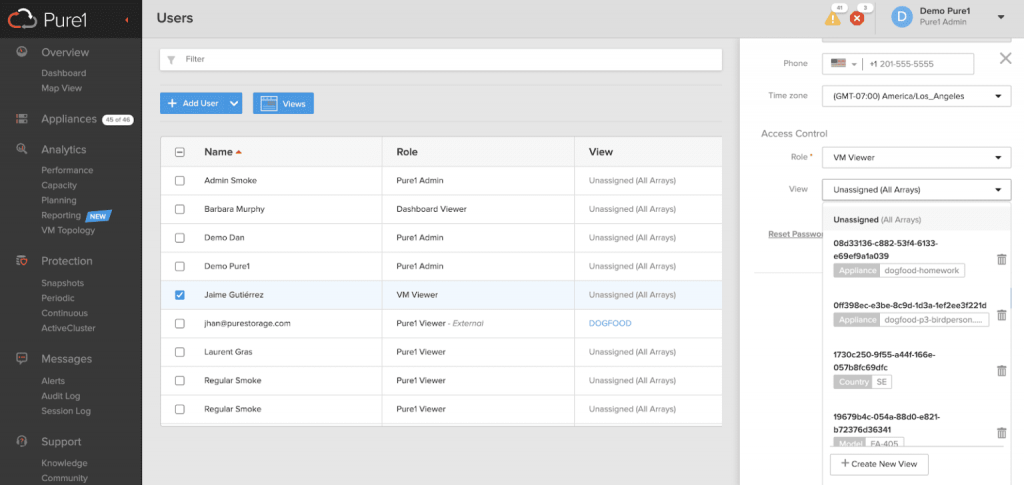1024x485 pixels.
Task: Click Create New View button
Action: click(879, 464)
